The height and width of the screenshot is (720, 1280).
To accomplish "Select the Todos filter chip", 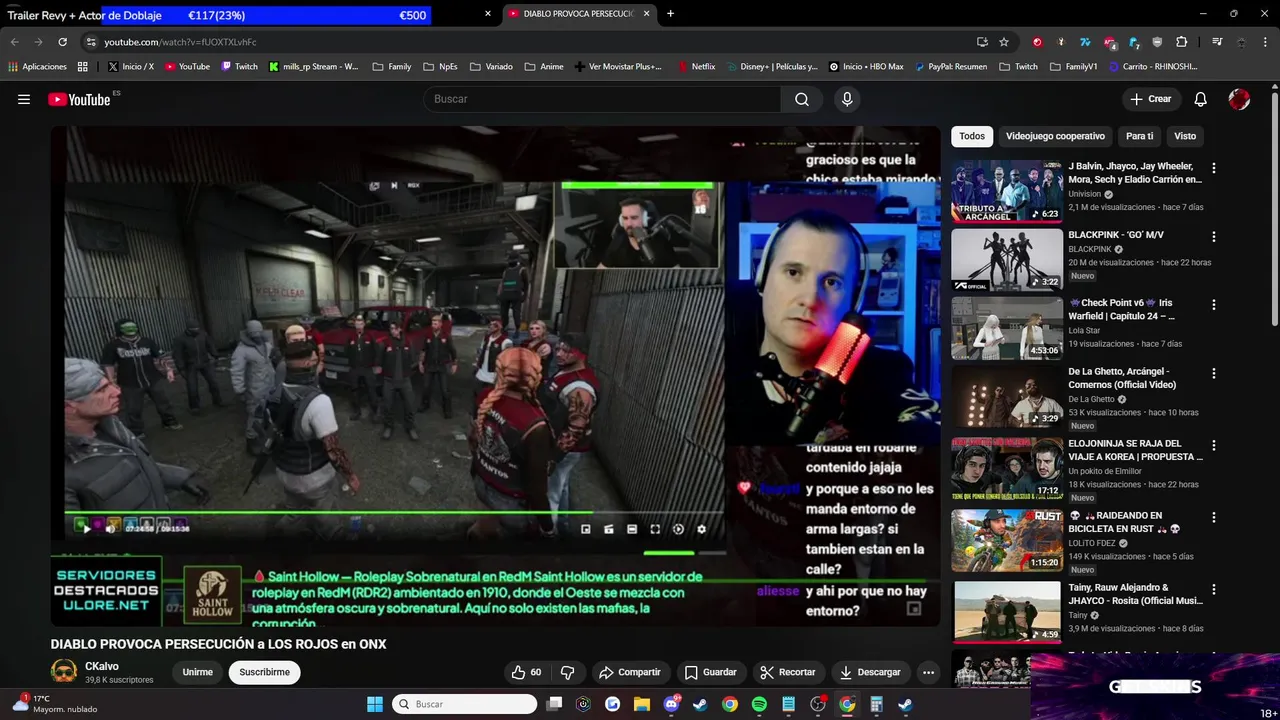I will [x=972, y=136].
